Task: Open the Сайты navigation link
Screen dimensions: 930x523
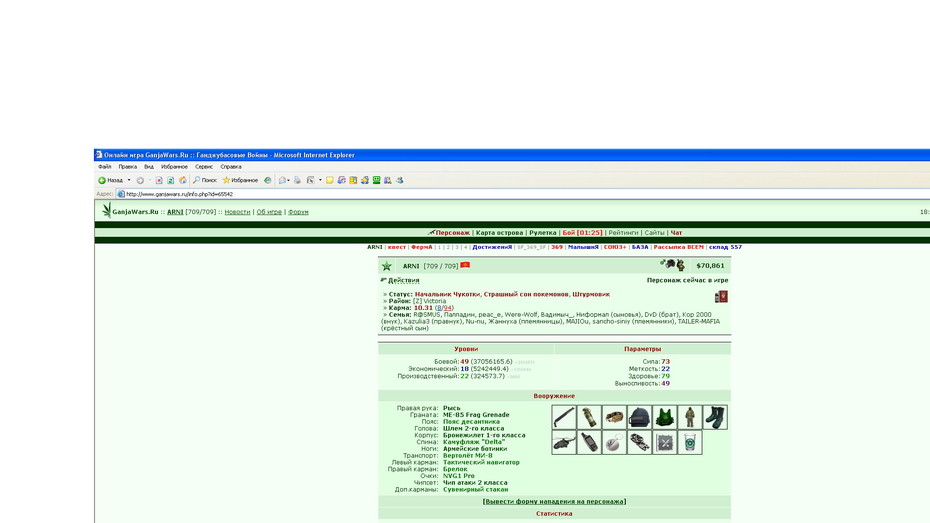Action: tap(654, 233)
